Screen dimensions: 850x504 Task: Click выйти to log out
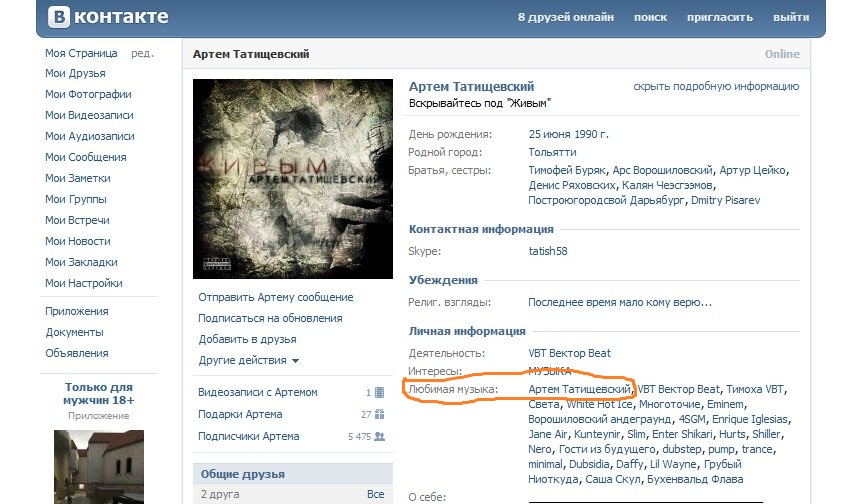pyautogui.click(x=791, y=17)
